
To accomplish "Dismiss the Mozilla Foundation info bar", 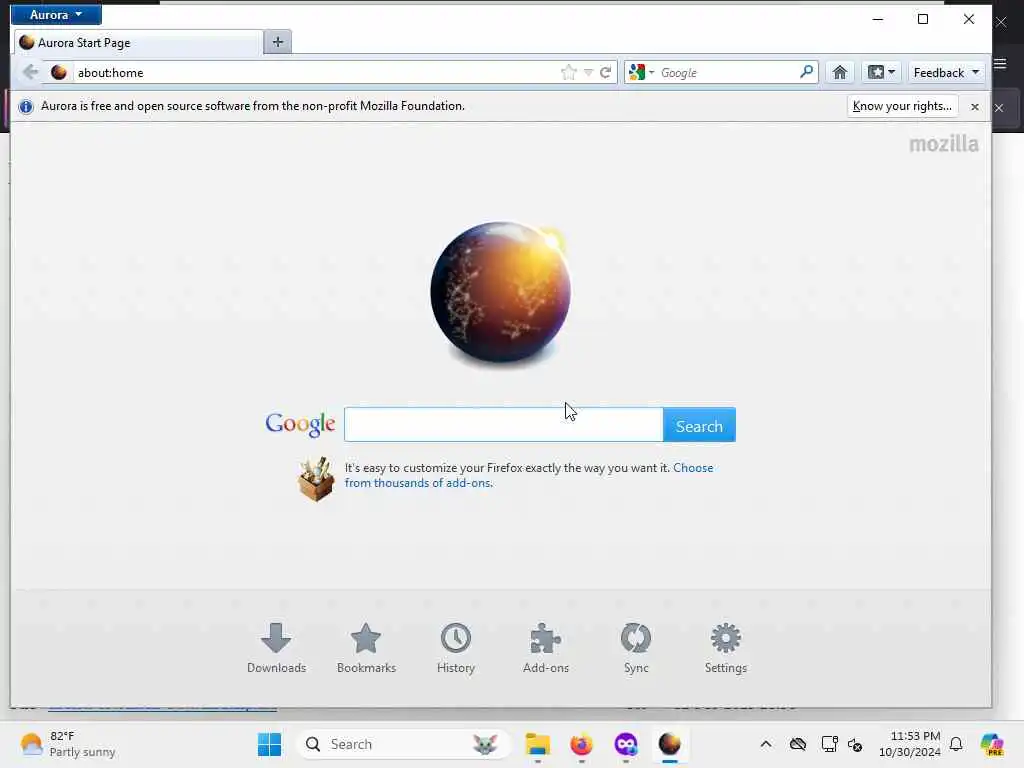I will (974, 106).
